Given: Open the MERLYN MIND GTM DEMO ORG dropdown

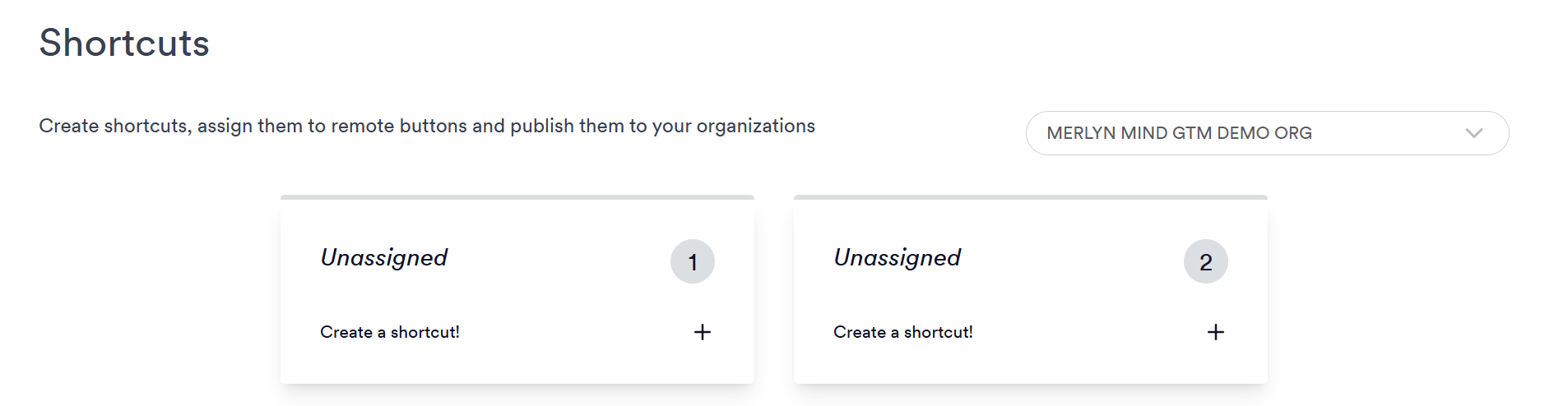Looking at the screenshot, I should [x=1266, y=133].
